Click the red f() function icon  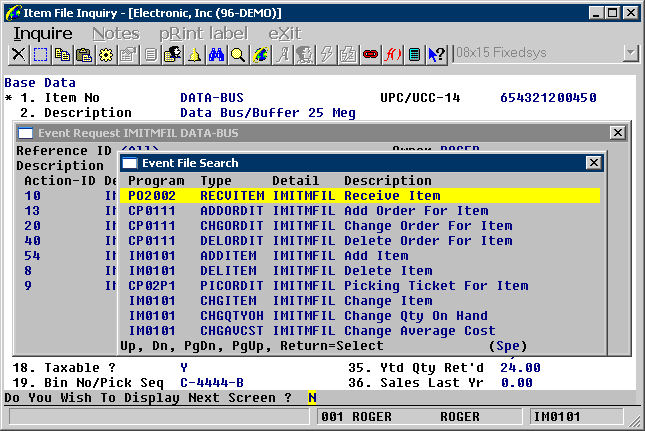(x=392, y=55)
